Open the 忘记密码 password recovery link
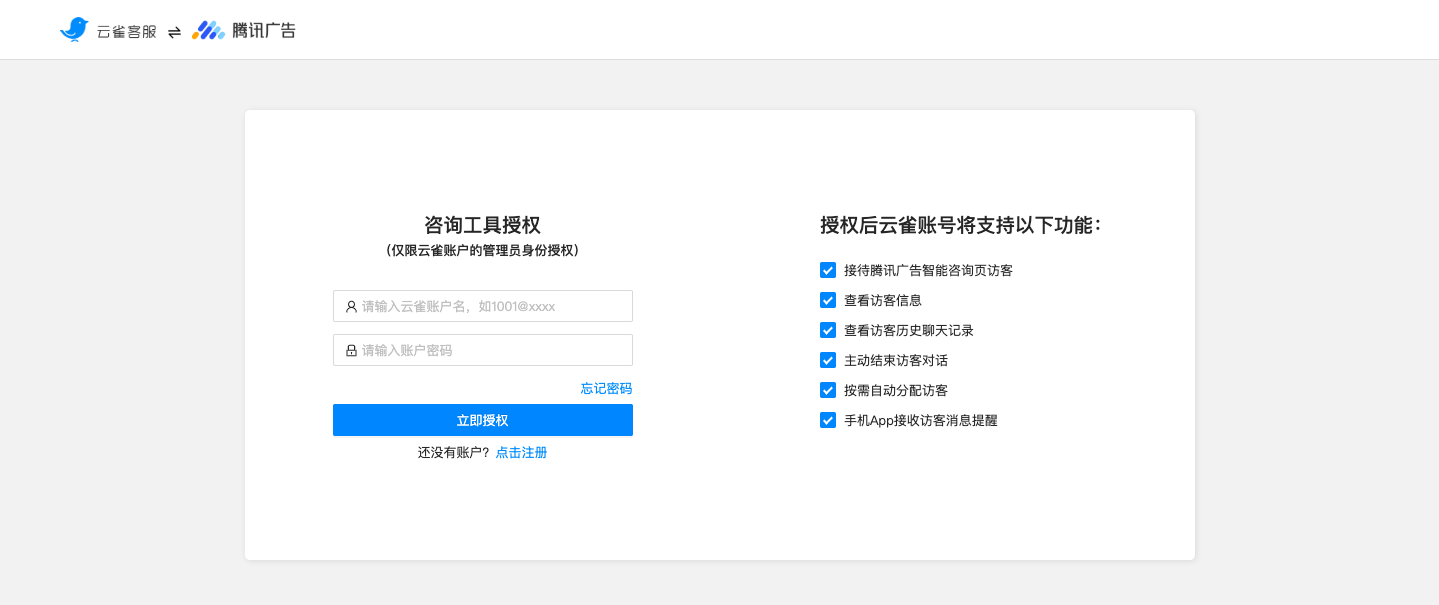1439x605 pixels. 606,388
